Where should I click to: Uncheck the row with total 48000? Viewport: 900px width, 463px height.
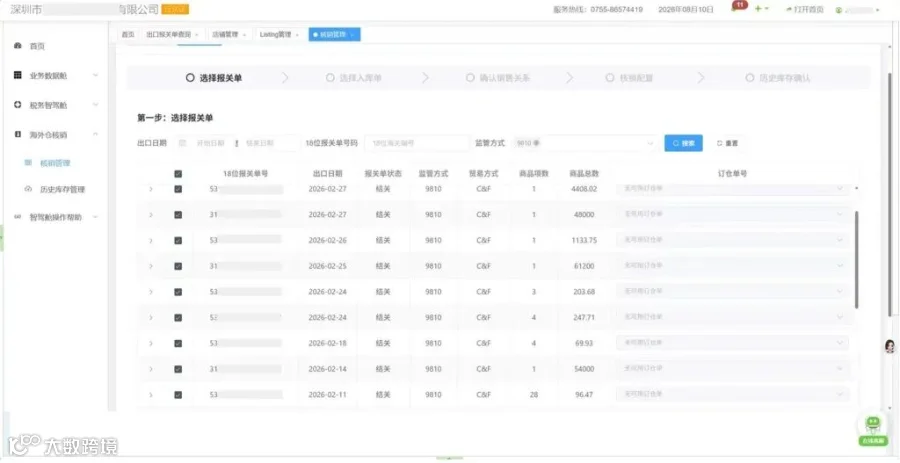(x=178, y=215)
